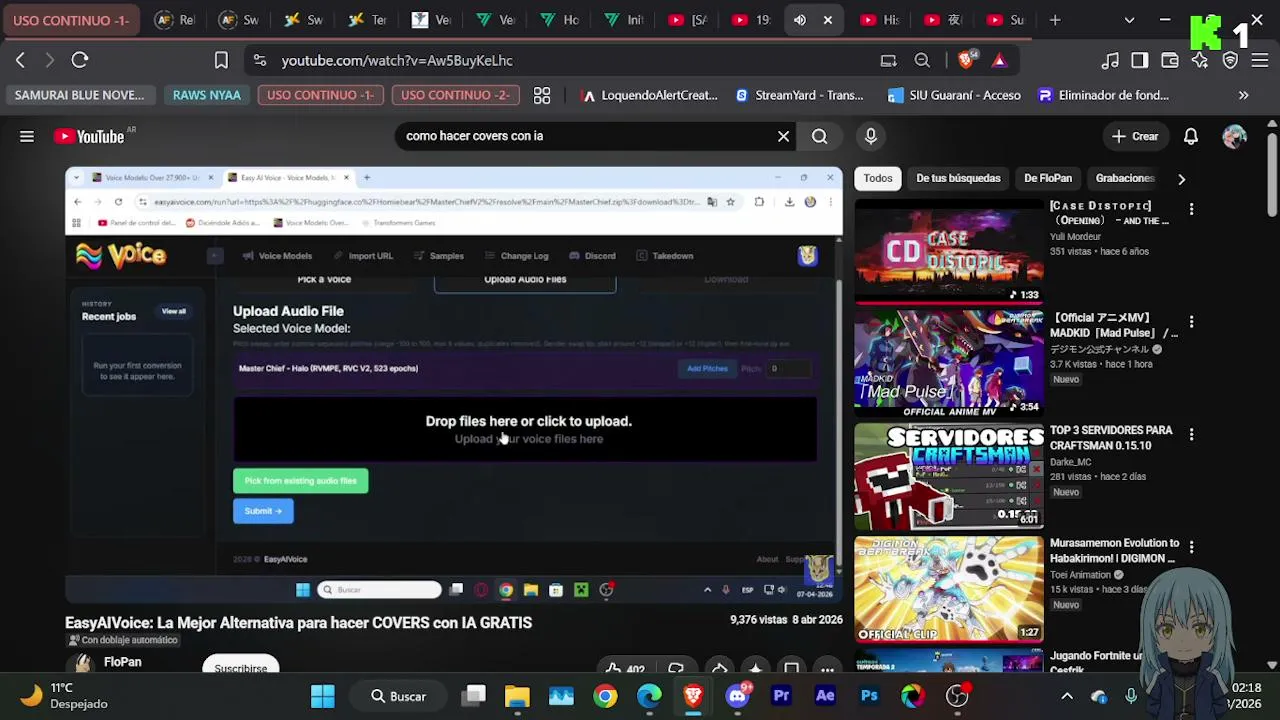
Task: Open YouTube notifications bell
Action: point(1191,136)
